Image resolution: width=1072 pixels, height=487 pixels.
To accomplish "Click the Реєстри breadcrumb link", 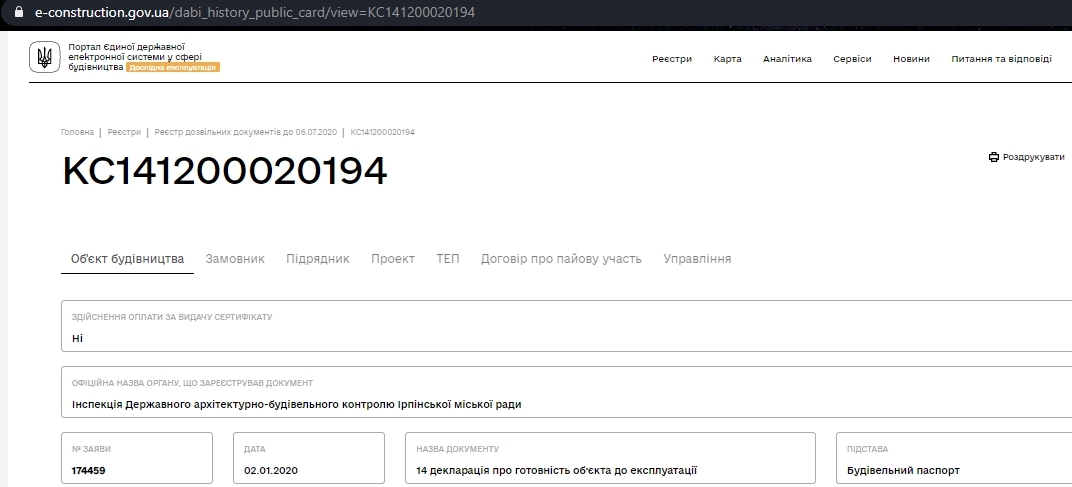I will point(124,132).
